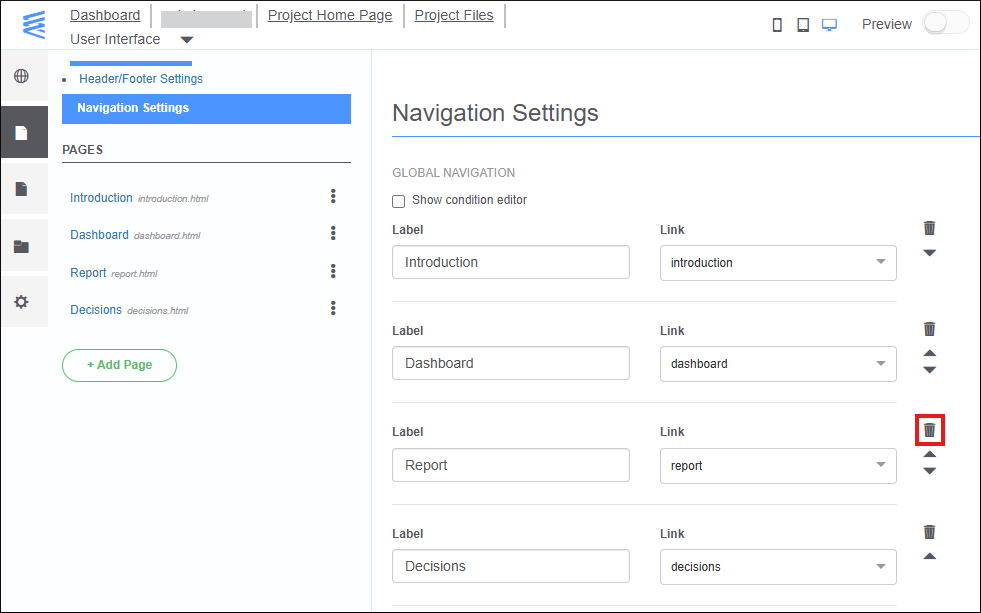Move the Dashboard entry up
This screenshot has width=981, height=613.
(929, 352)
